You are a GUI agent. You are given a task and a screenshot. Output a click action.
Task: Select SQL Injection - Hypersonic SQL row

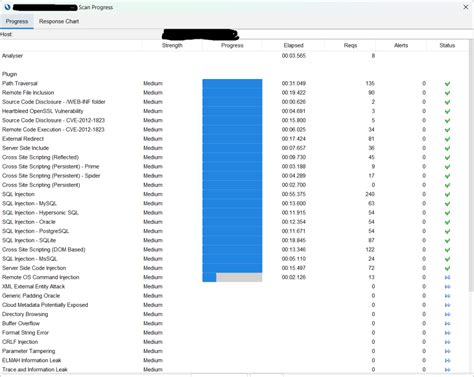(x=234, y=213)
